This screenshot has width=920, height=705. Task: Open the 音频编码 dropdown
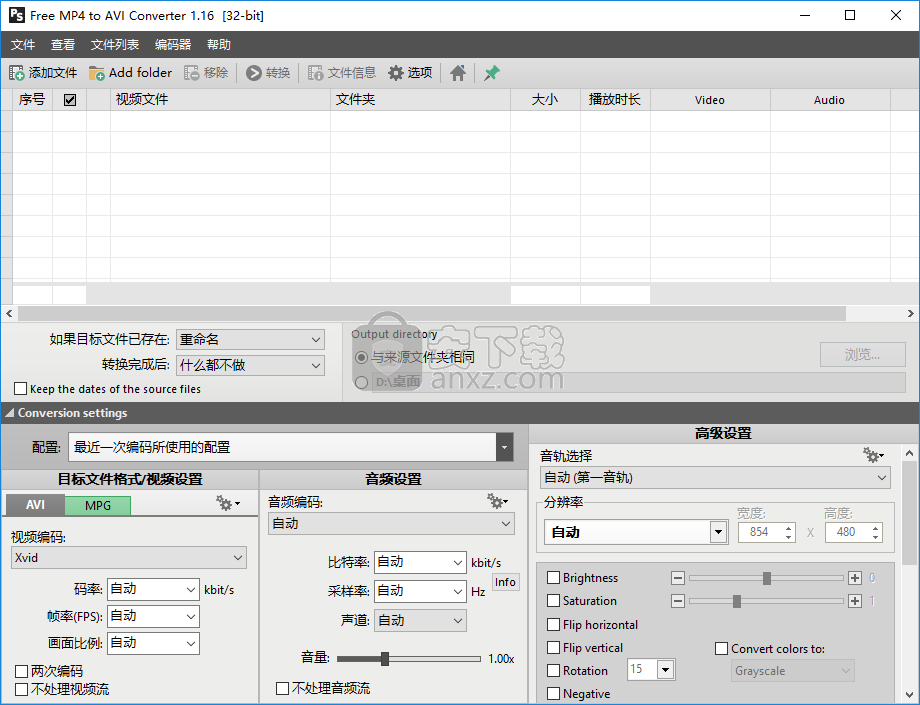391,524
